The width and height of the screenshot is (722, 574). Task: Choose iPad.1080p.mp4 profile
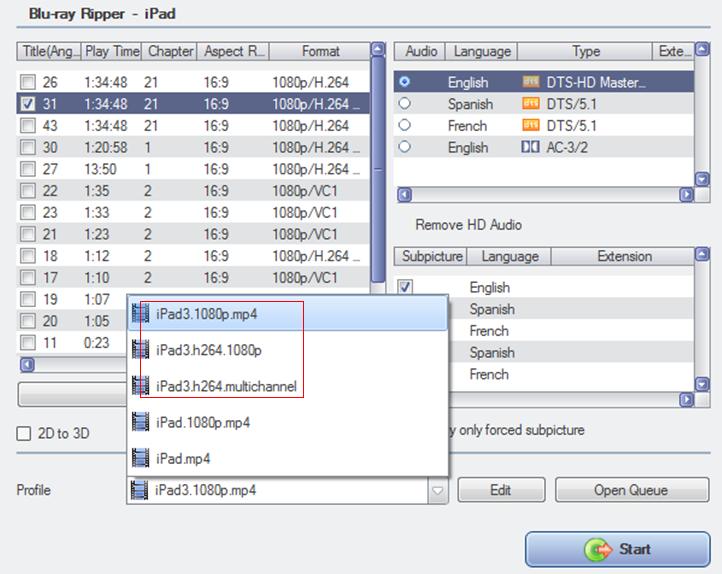pos(287,422)
